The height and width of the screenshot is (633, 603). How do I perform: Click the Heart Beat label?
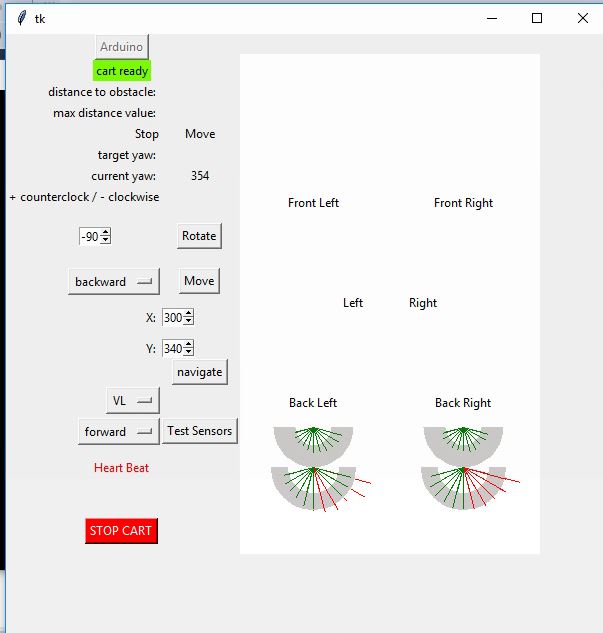coord(121,467)
